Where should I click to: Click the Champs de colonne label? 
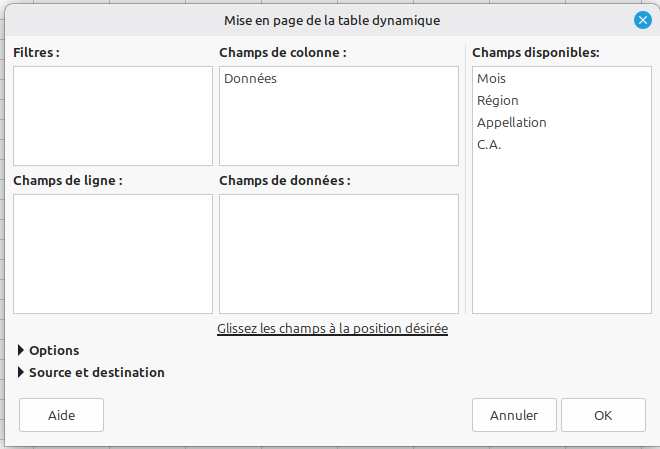point(283,53)
